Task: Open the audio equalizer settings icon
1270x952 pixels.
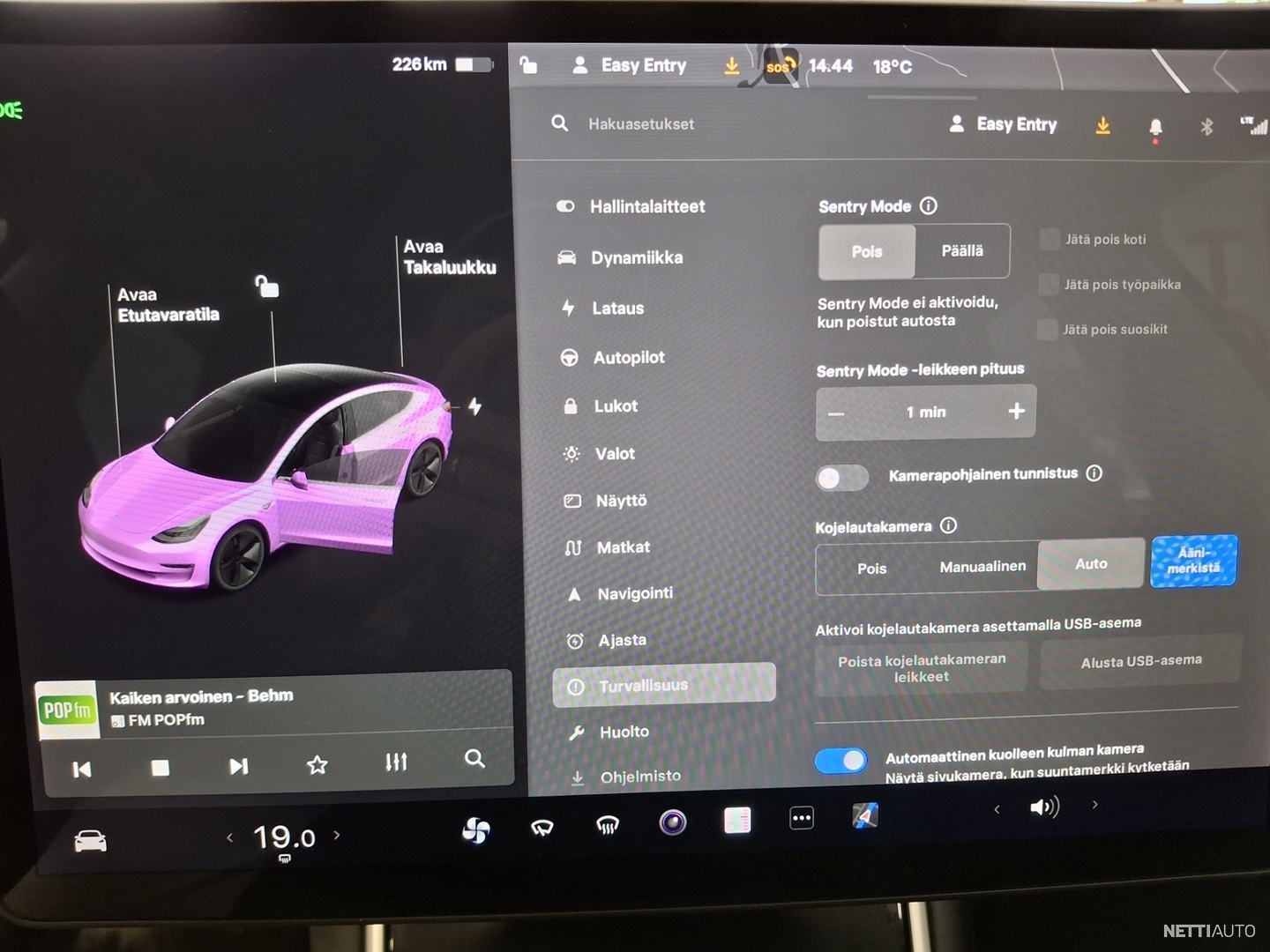Action: (x=396, y=762)
